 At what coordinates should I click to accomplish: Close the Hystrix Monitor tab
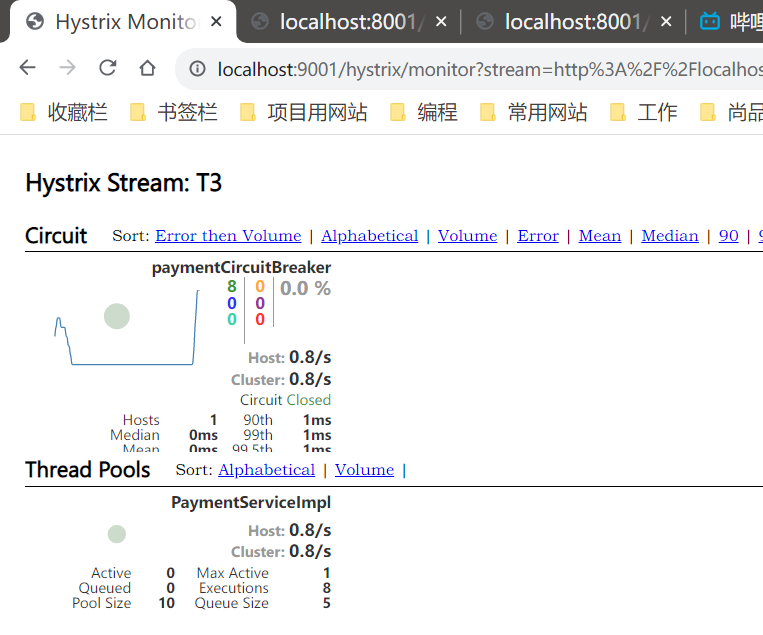(x=217, y=21)
